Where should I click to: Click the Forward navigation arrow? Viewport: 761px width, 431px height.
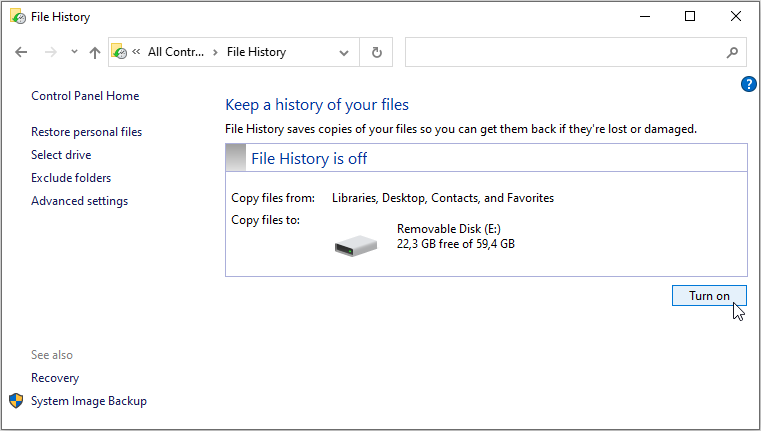(48, 52)
